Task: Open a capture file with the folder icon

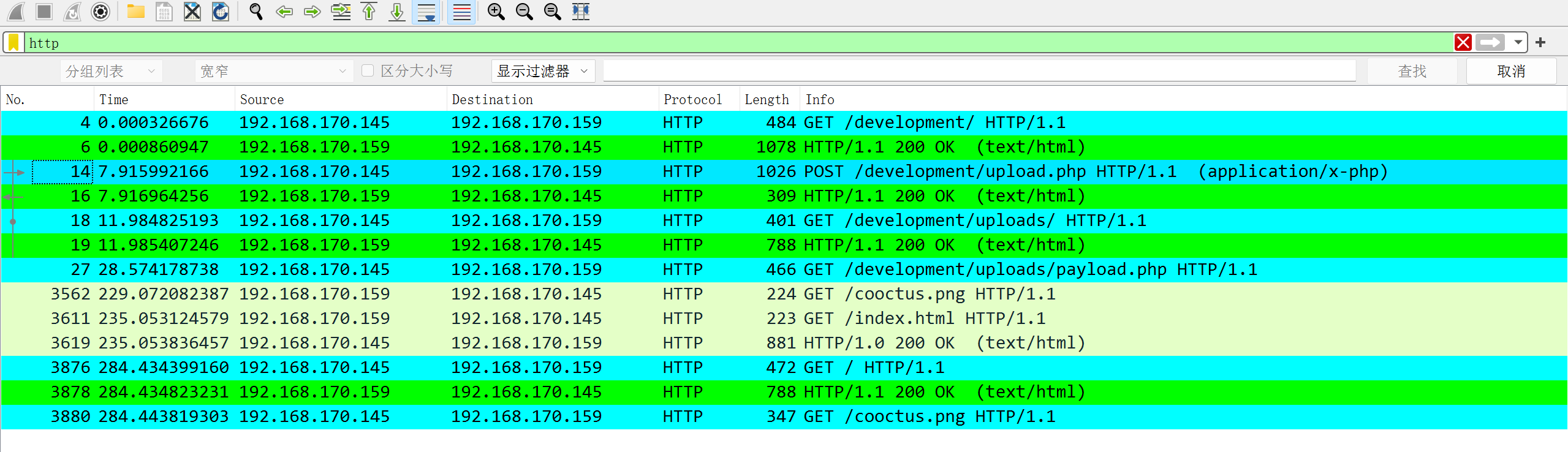Action: [135, 11]
